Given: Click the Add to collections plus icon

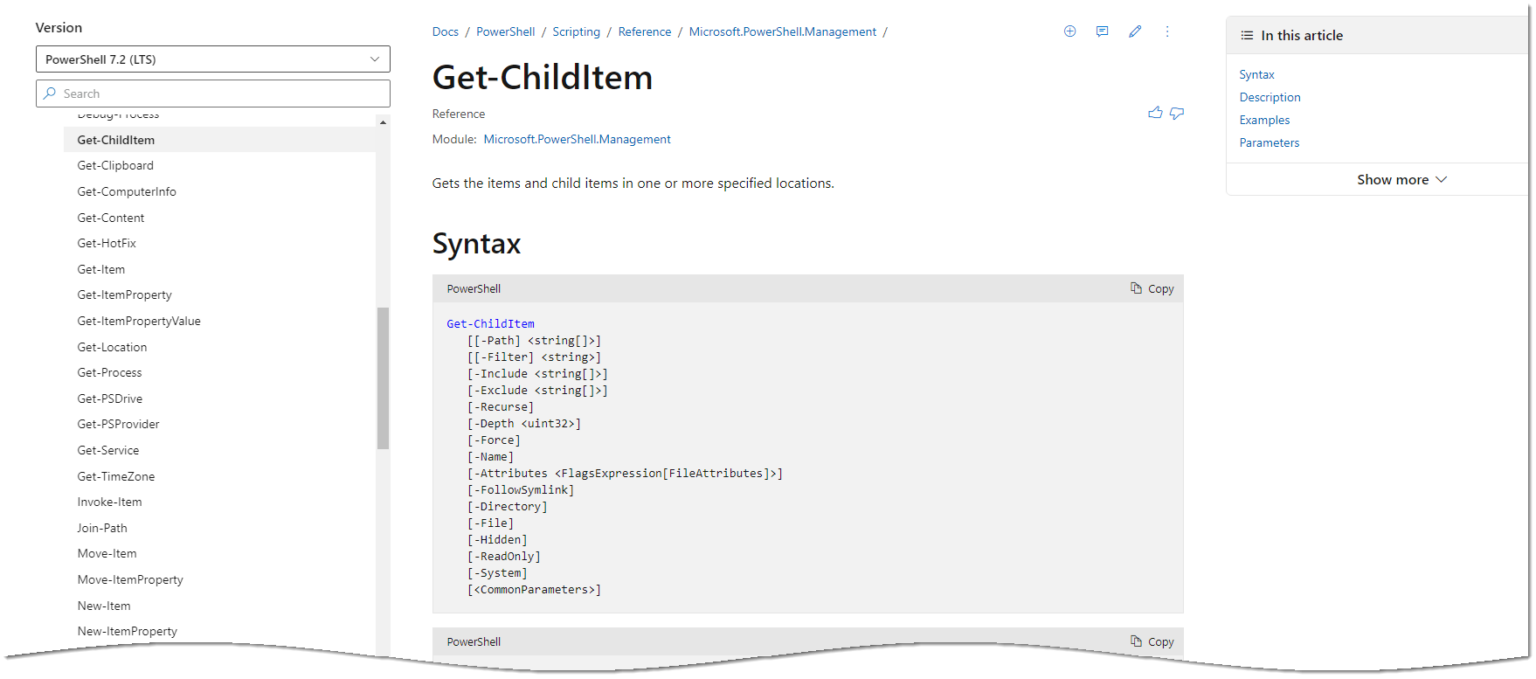Looking at the screenshot, I should pyautogui.click(x=1069, y=31).
